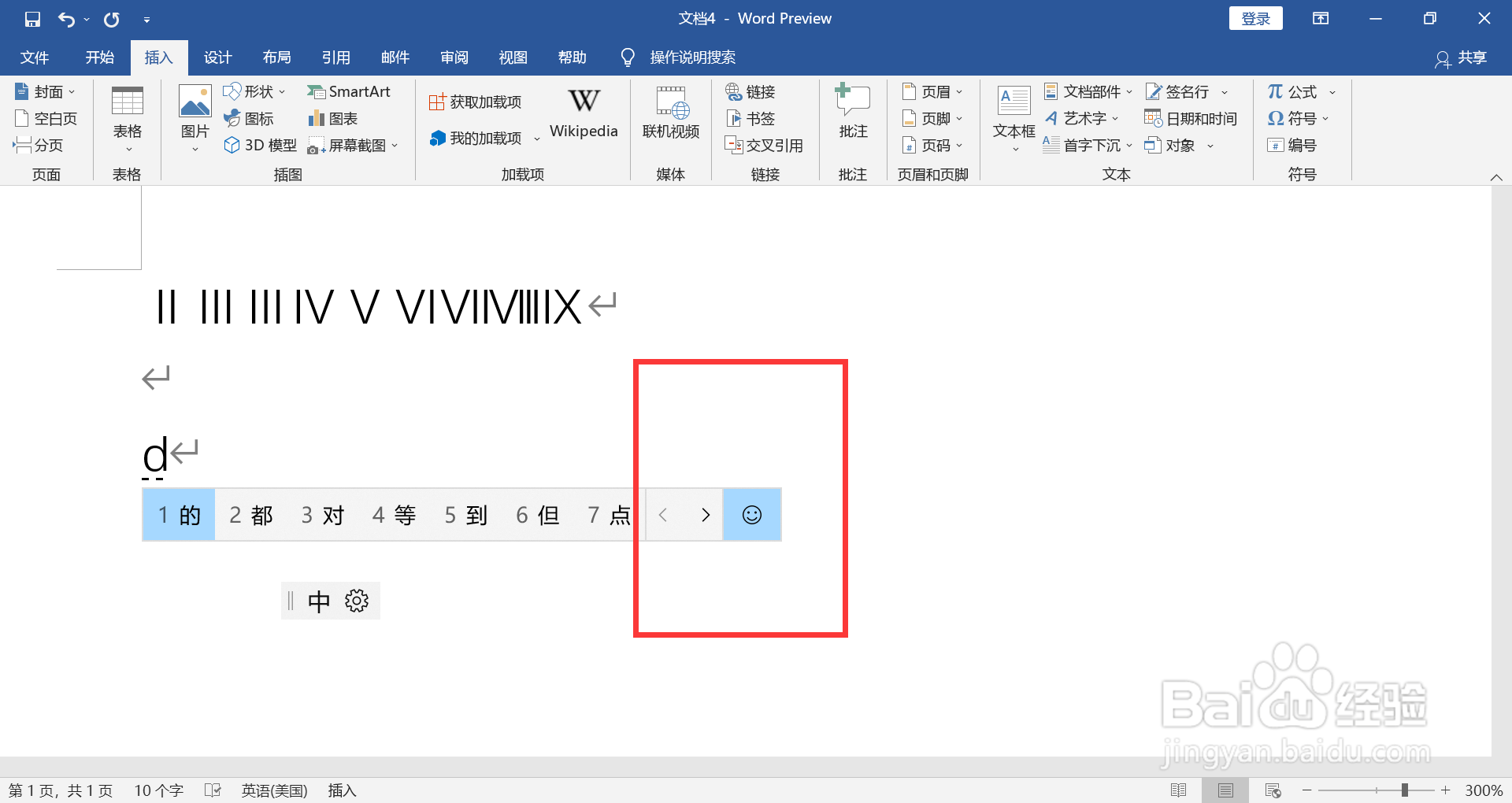Insert a number (编号)
1512x803 pixels.
pos(1291,145)
